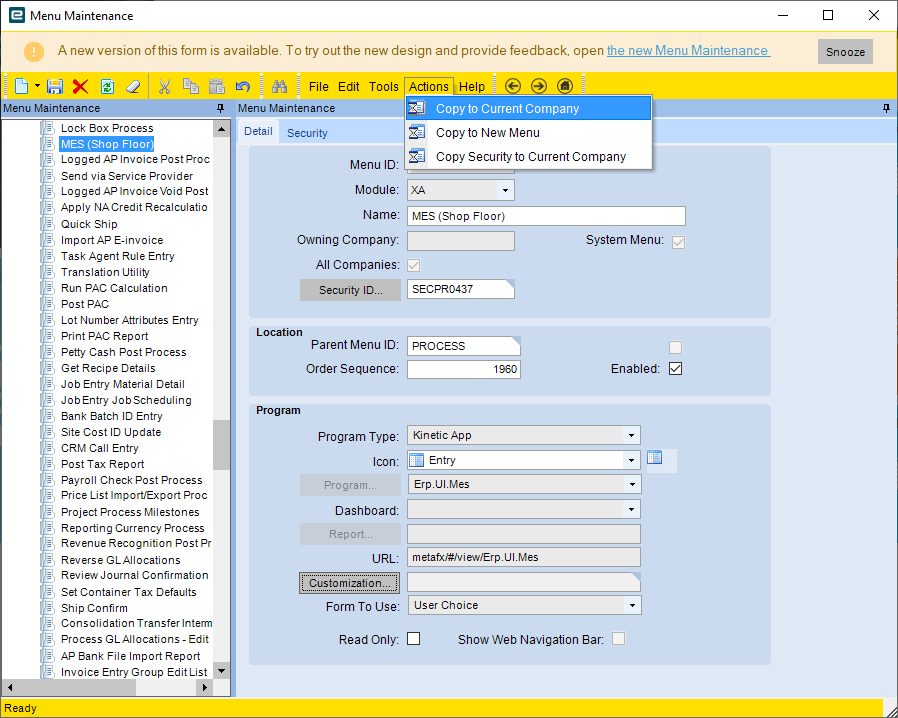Click icon beside Copy to Current Company
Viewport: 898px width, 718px height.
pyautogui.click(x=417, y=108)
